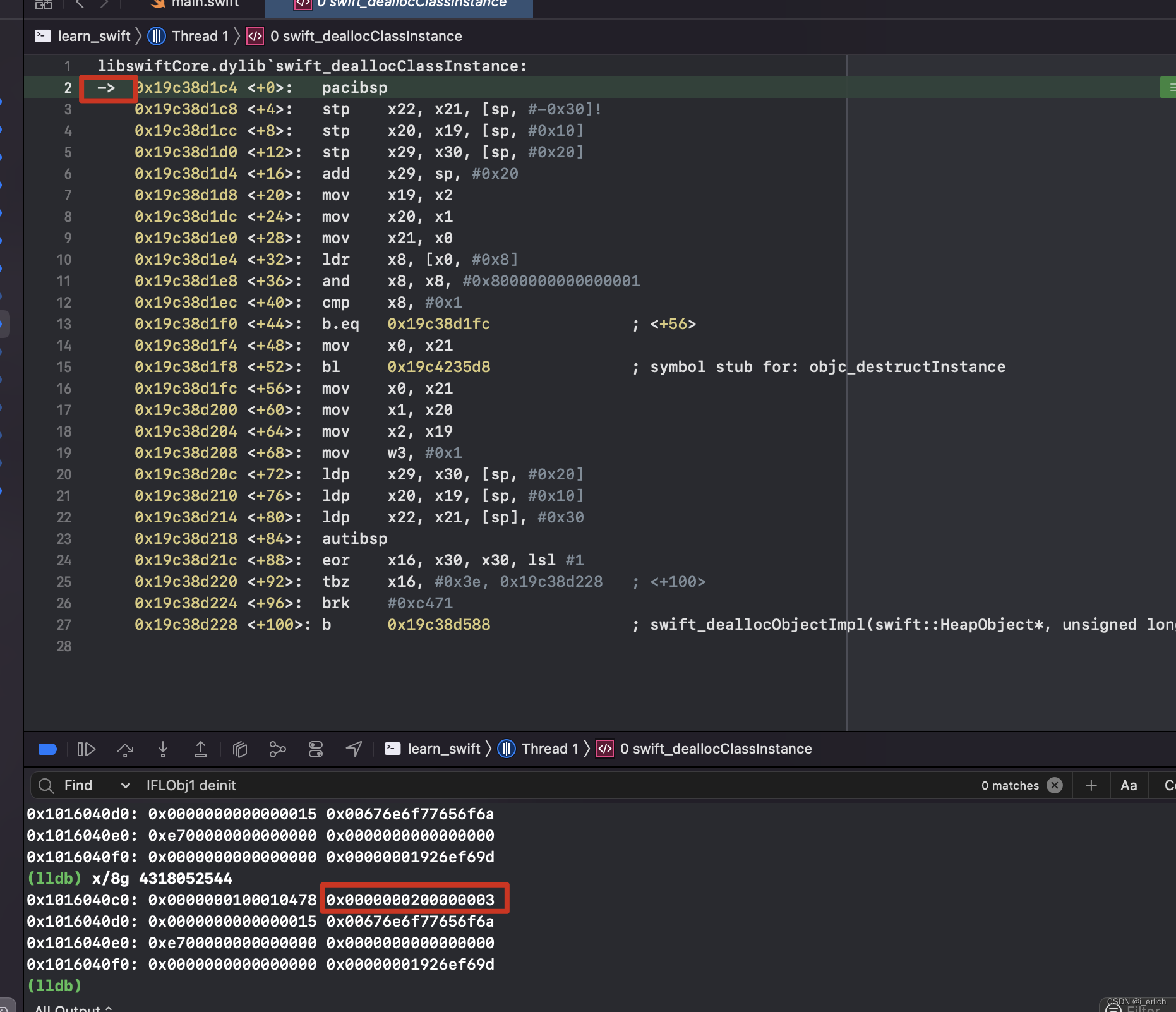Add search option with plus button

tap(1091, 785)
